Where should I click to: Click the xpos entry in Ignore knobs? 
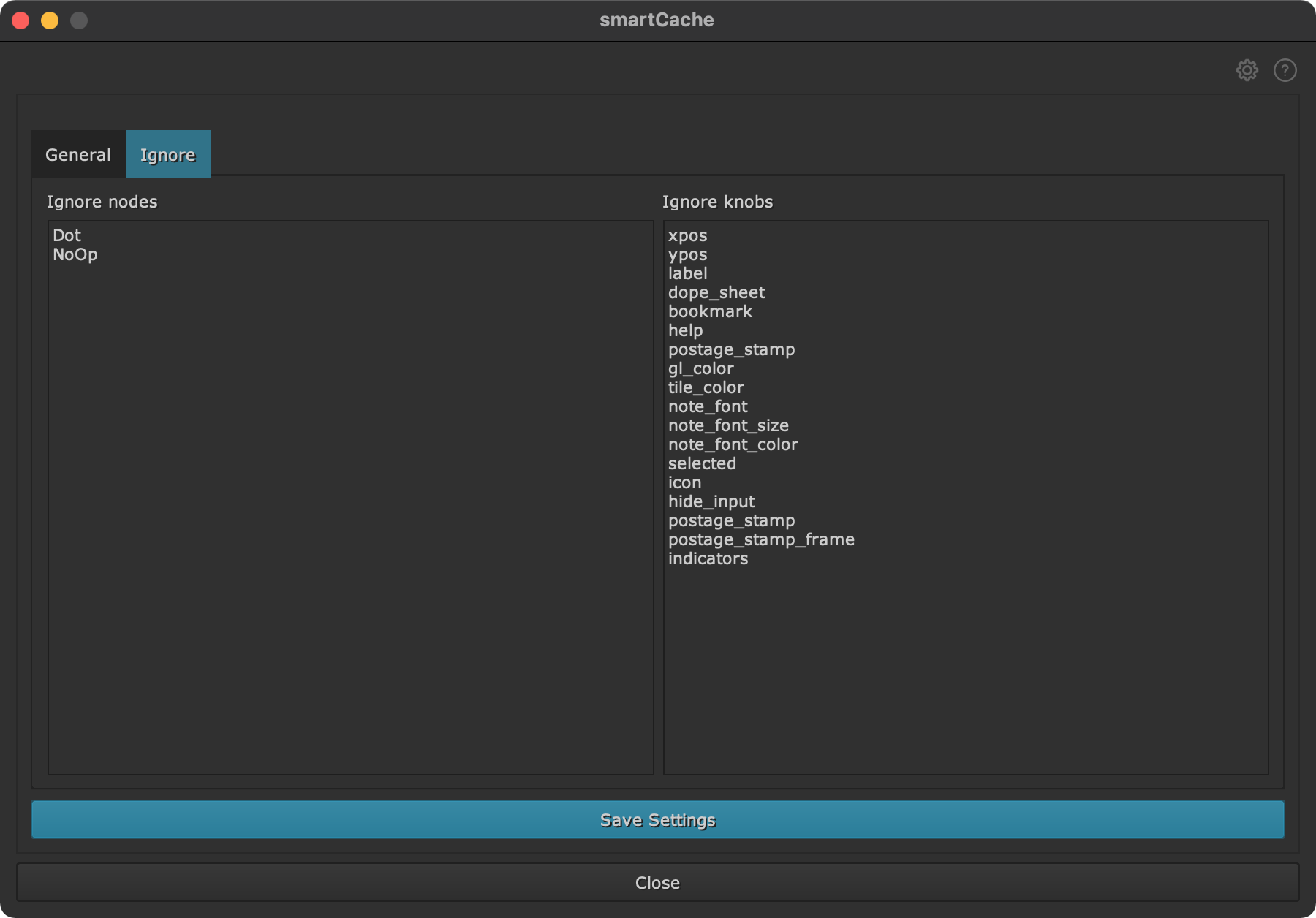[x=687, y=235]
